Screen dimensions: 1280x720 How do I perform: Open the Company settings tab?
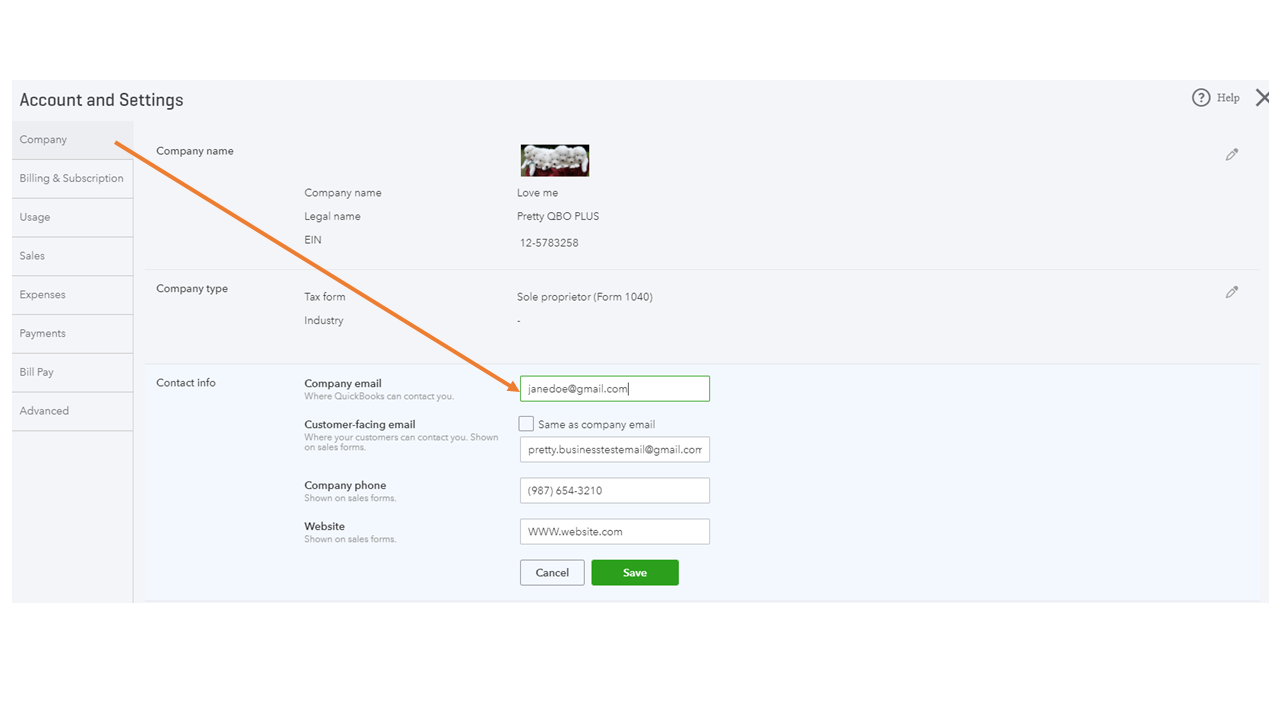[x=43, y=140]
